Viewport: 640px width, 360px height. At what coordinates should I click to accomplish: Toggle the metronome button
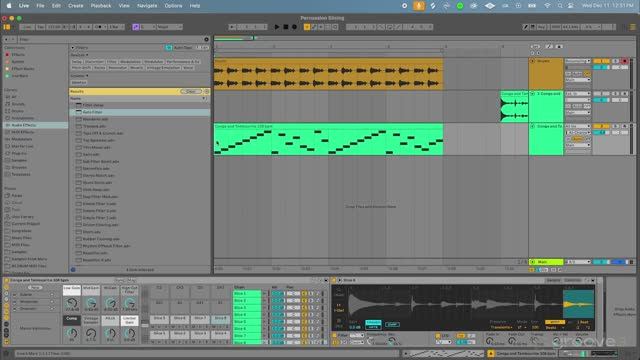coord(98,27)
